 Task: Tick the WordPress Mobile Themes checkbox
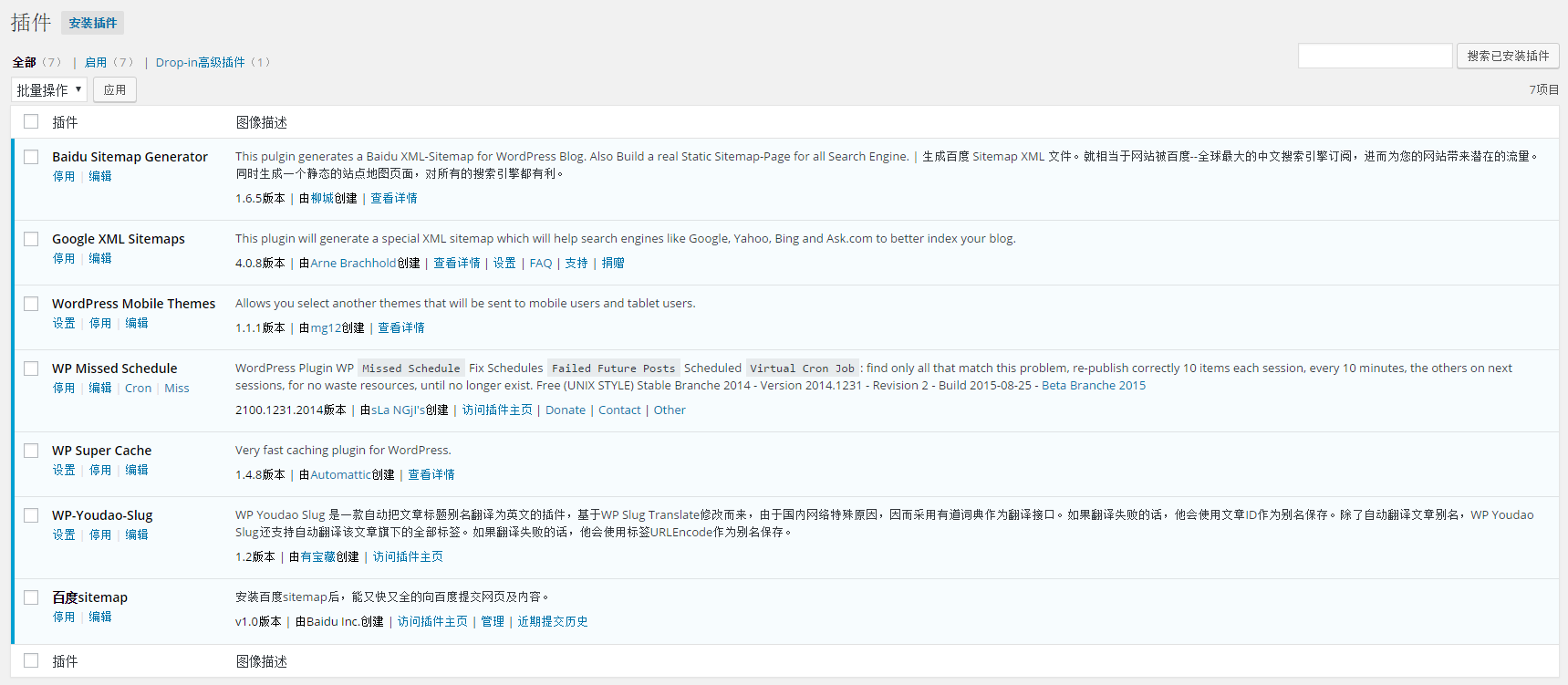pyautogui.click(x=31, y=304)
